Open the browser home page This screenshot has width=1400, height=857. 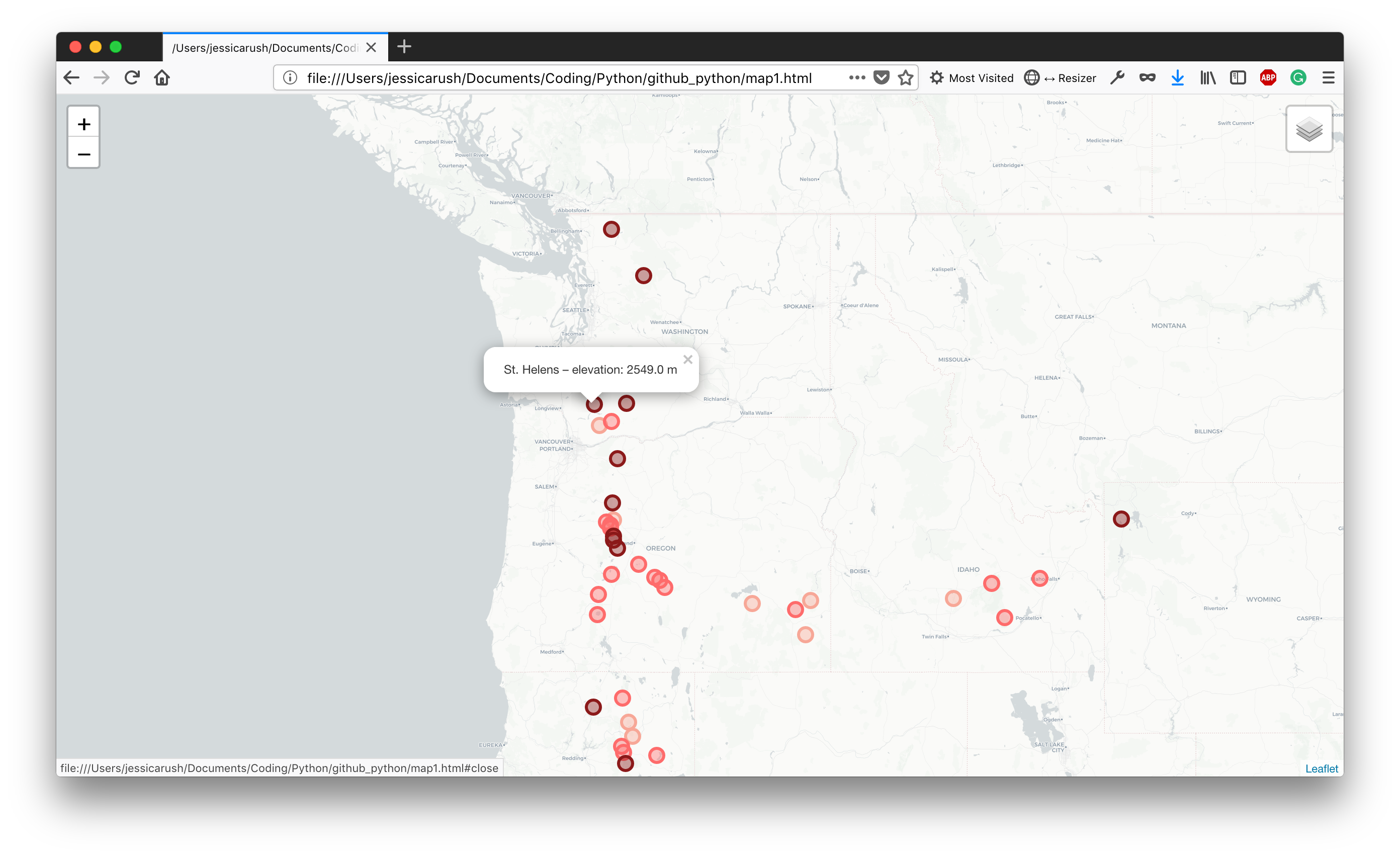162,78
